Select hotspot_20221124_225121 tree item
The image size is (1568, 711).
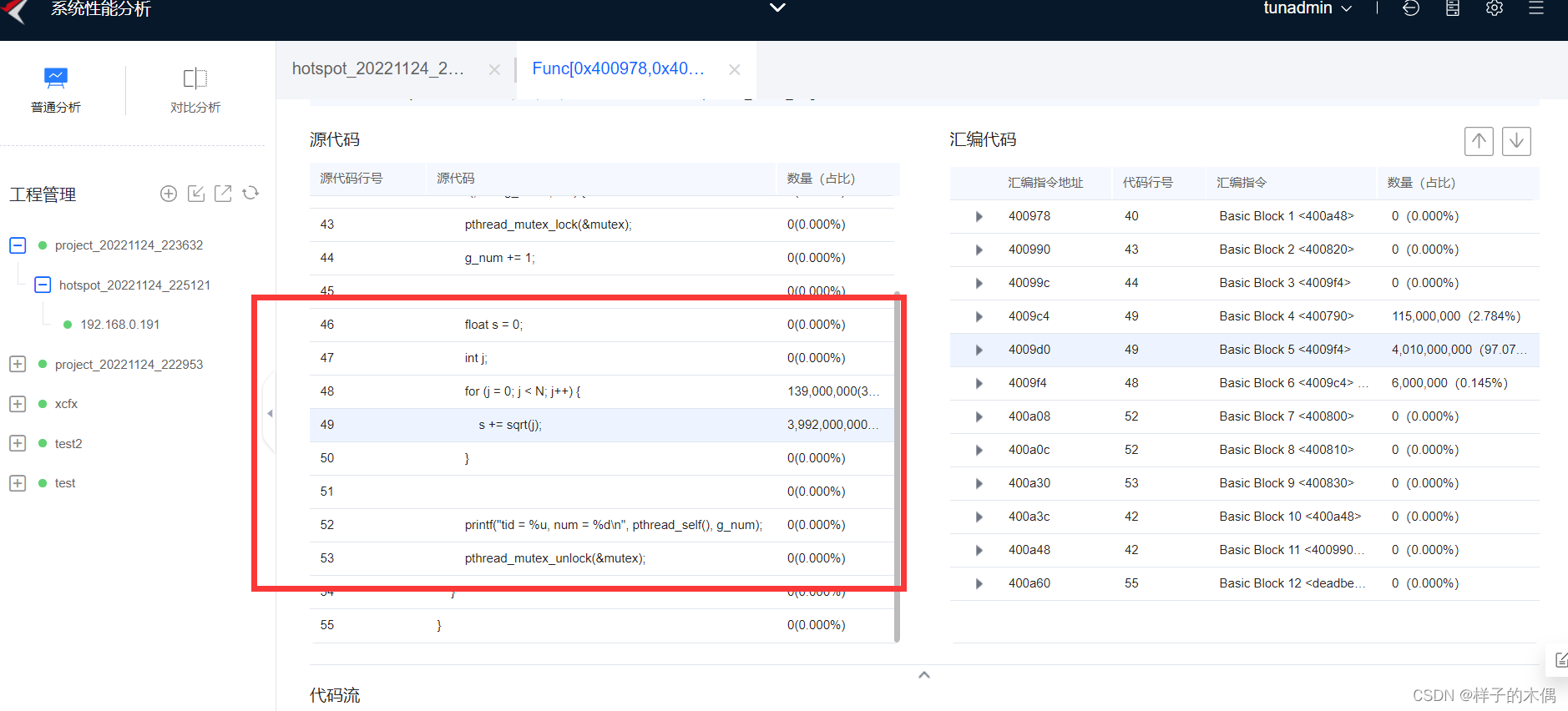coord(134,285)
